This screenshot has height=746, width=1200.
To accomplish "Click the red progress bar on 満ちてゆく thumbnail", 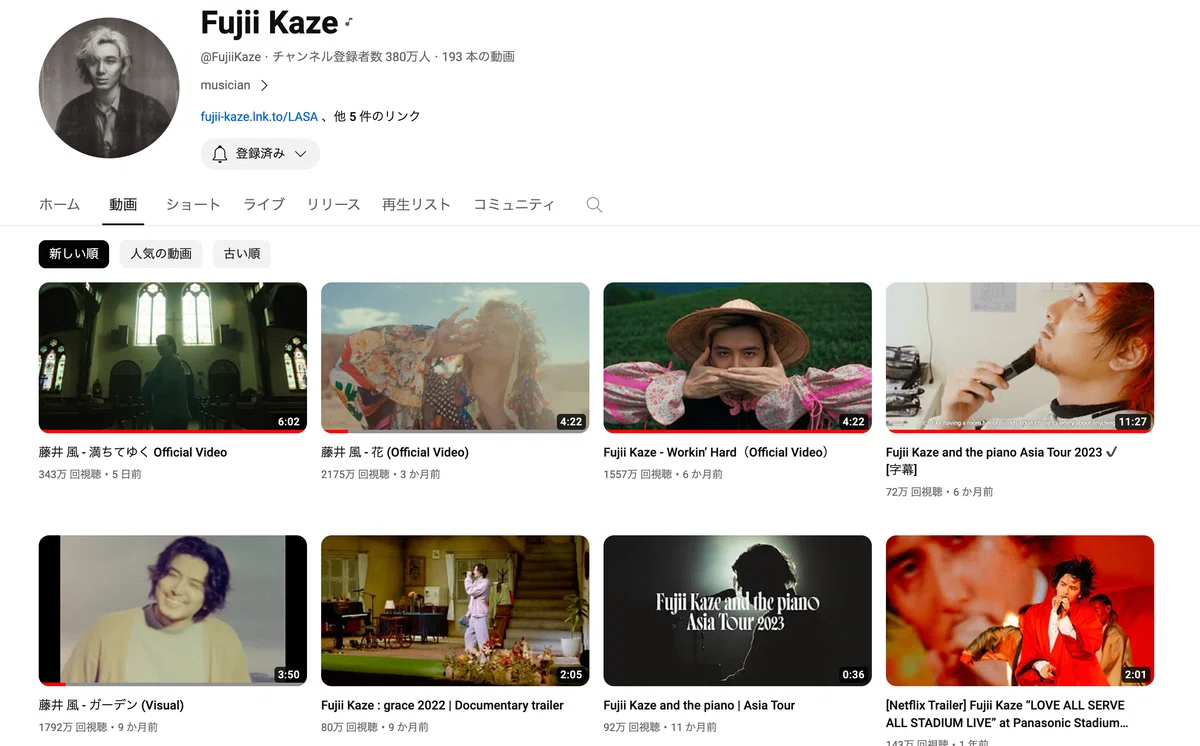I will coord(173,431).
